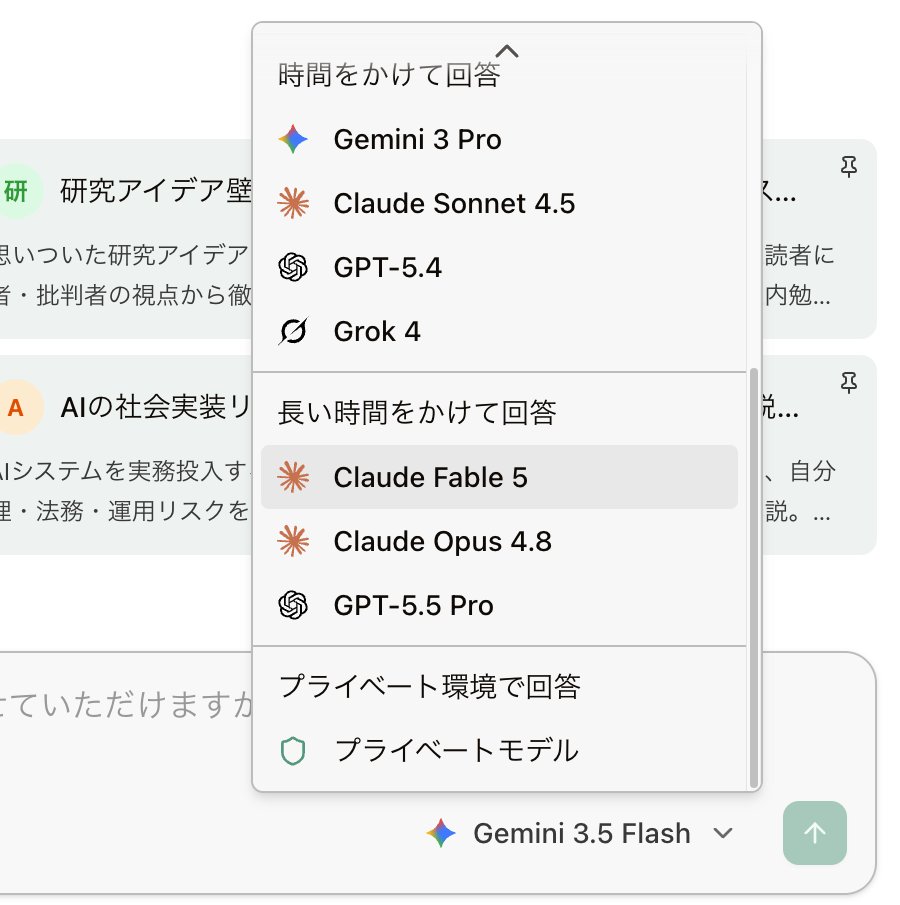Click the model list vertical scrollbar
This screenshot has height=905, width=900.
[x=753, y=578]
